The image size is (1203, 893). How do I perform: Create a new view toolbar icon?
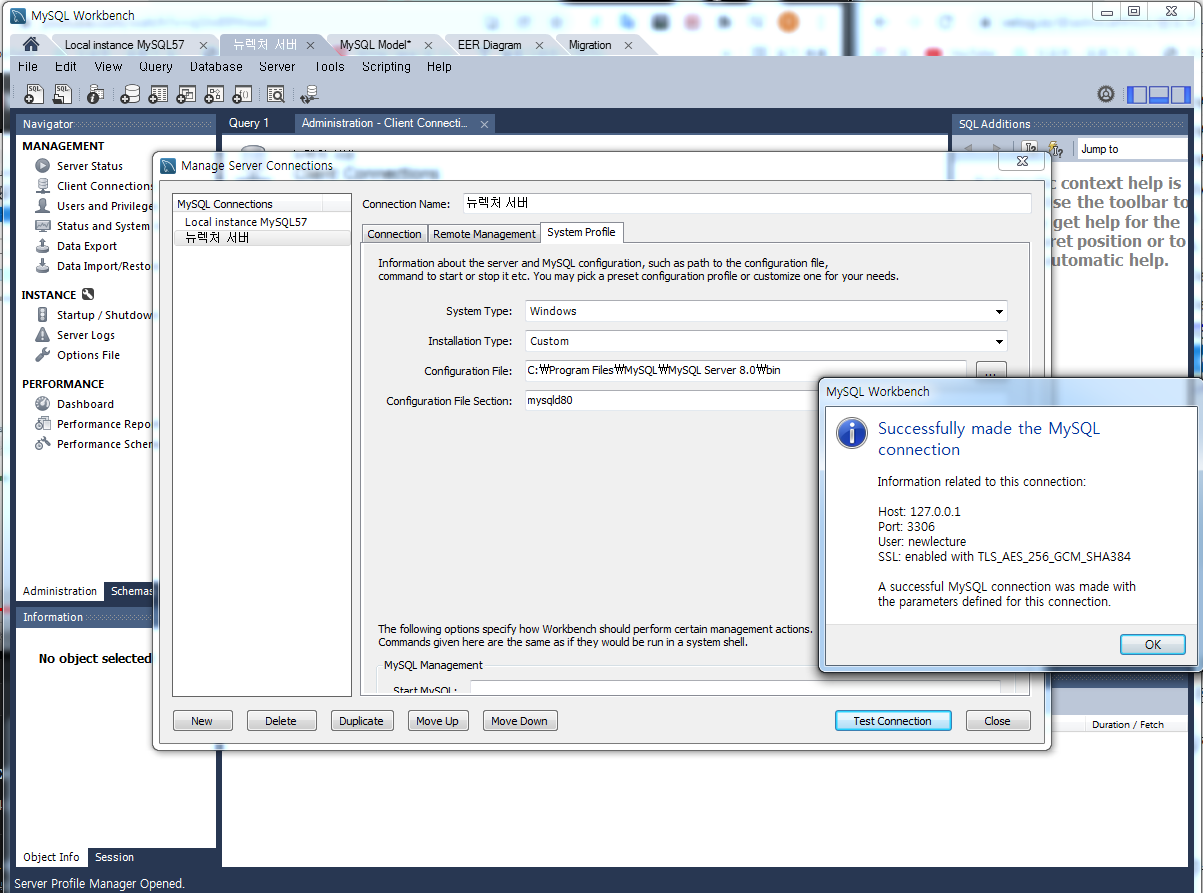point(186,94)
